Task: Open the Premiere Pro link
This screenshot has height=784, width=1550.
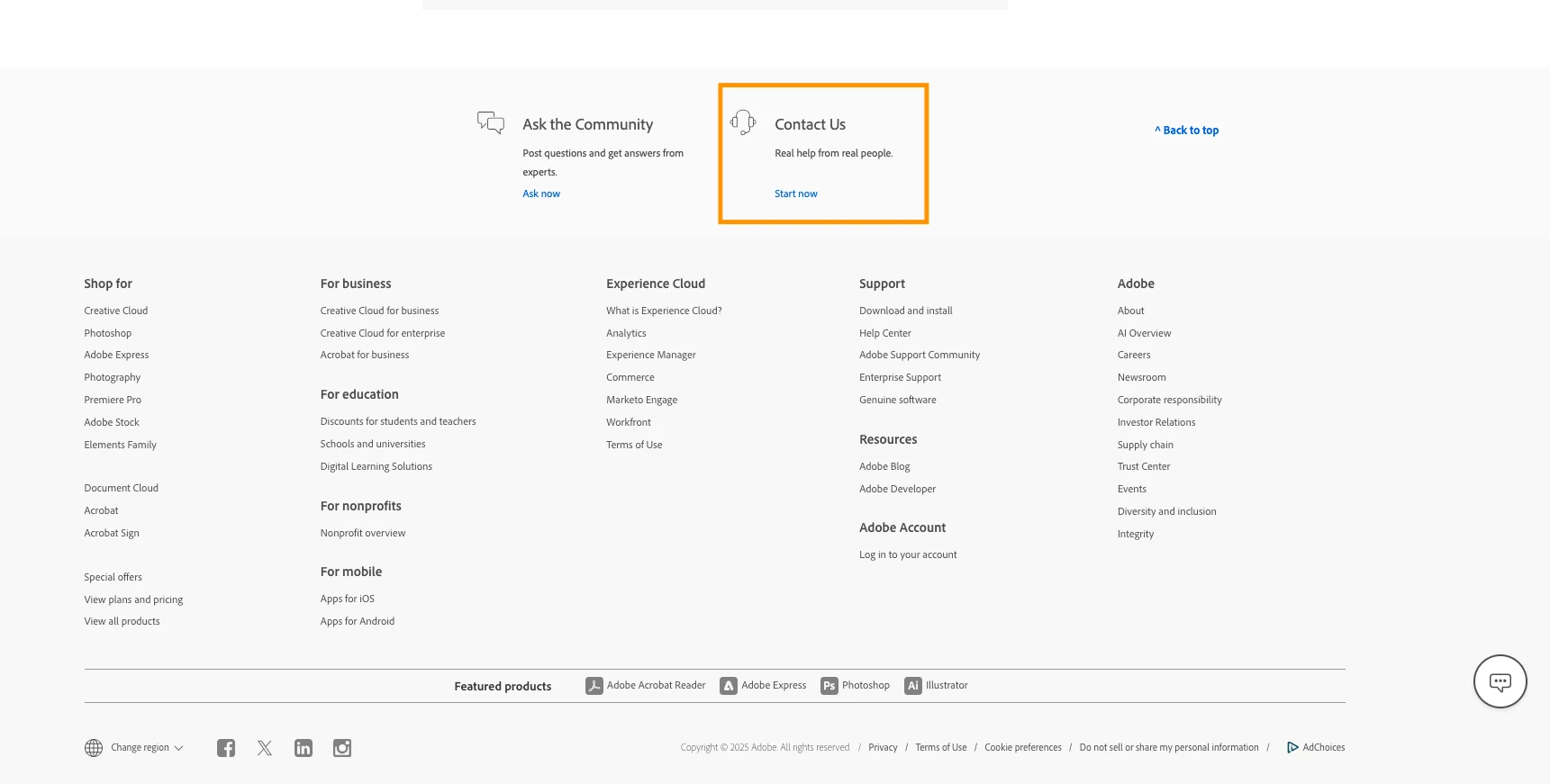Action: pos(113,400)
